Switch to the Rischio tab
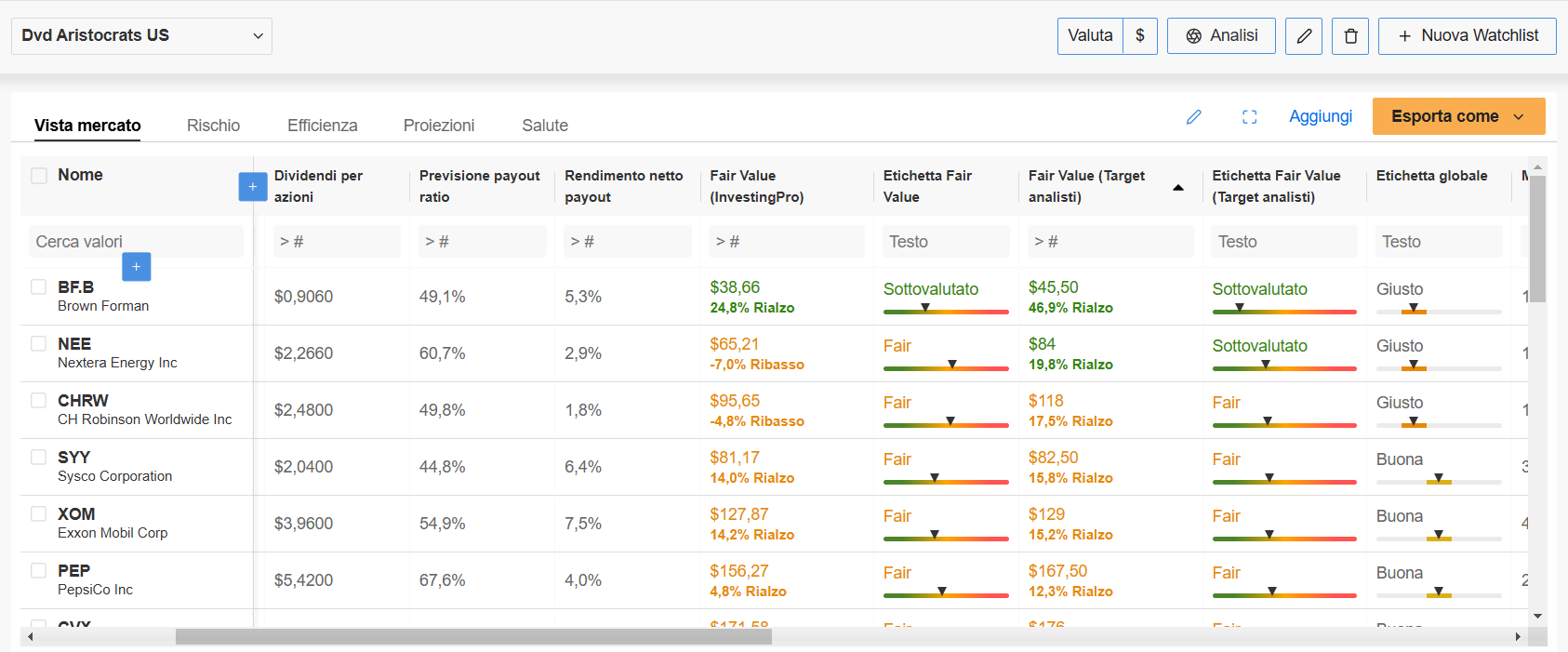Viewport: 1568px width, 652px height. pyautogui.click(x=213, y=126)
